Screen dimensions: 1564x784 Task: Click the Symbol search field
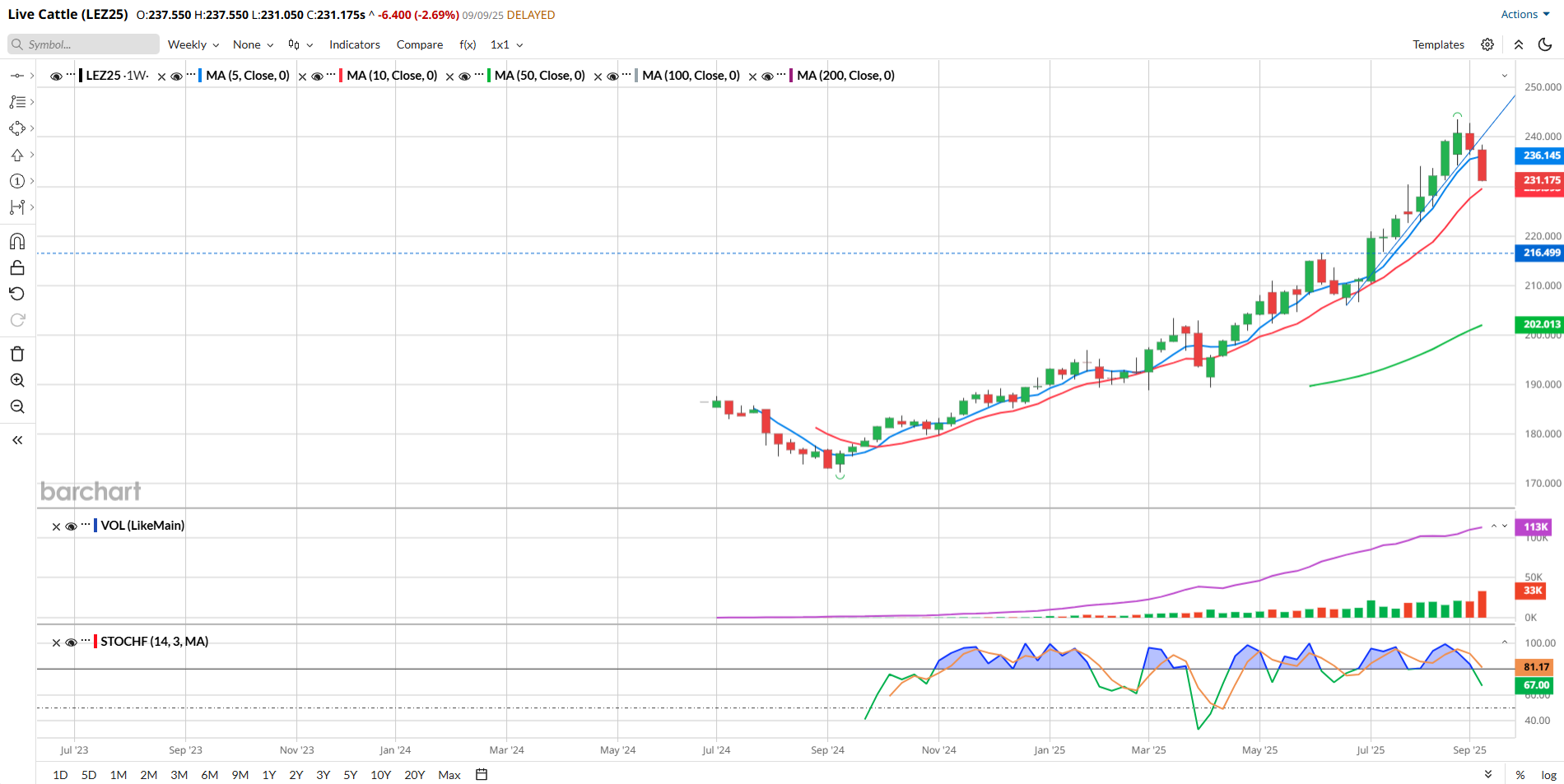(83, 44)
